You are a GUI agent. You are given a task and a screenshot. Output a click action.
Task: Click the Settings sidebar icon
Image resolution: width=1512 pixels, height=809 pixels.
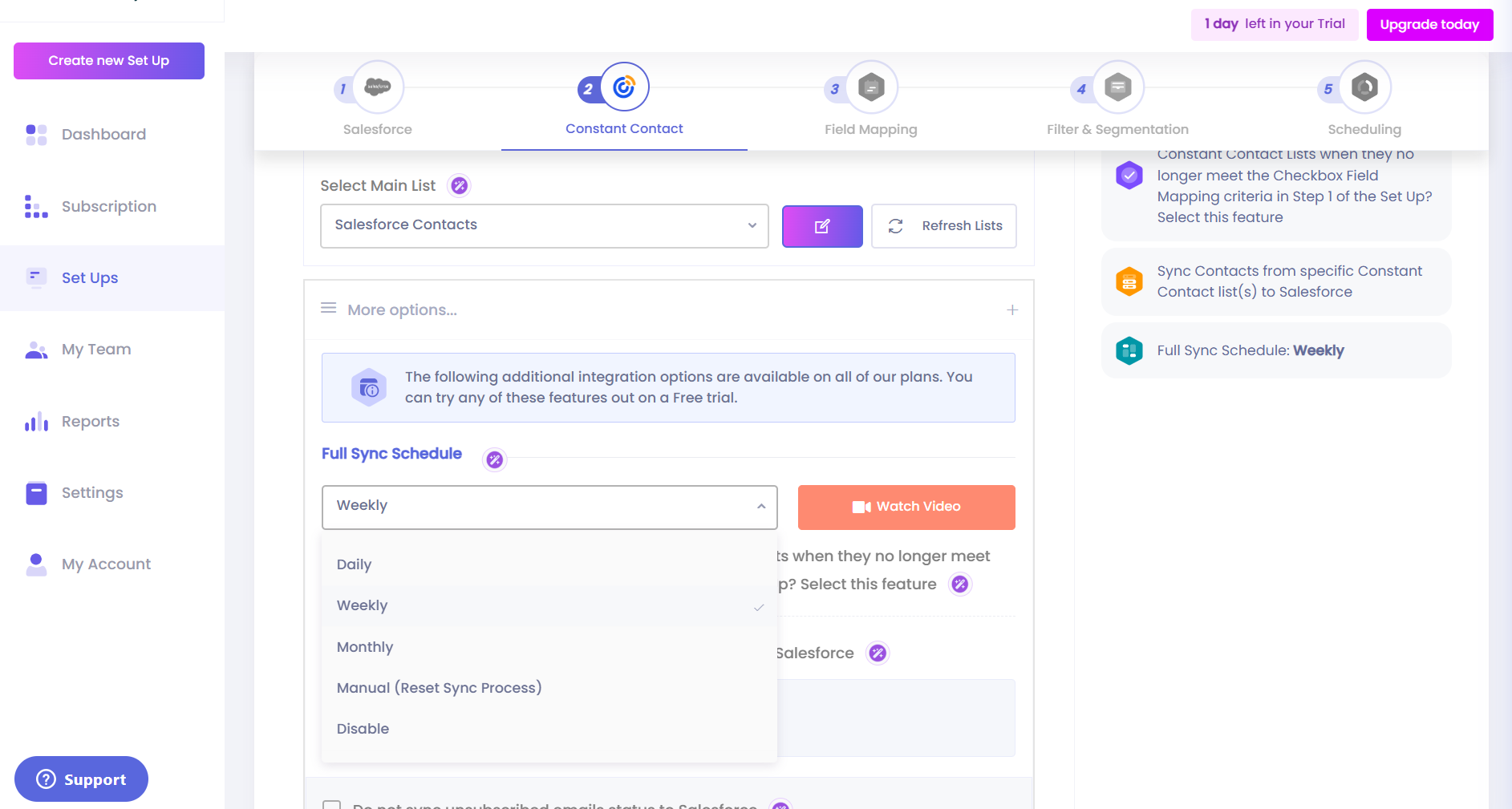[x=36, y=493]
